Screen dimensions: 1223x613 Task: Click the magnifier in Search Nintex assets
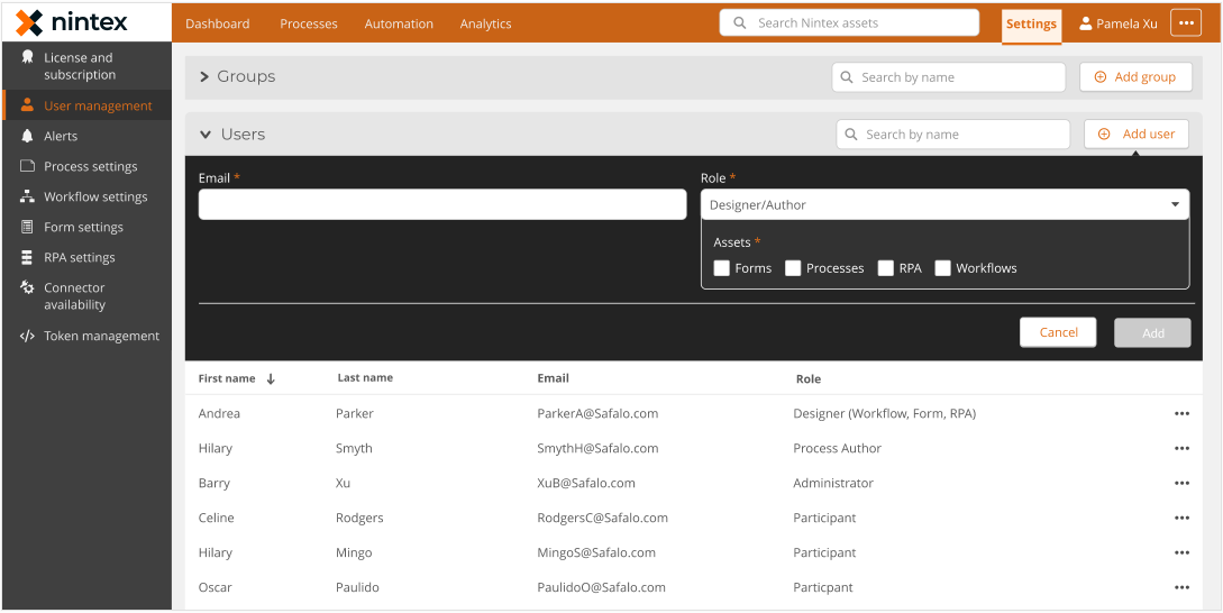(x=740, y=23)
